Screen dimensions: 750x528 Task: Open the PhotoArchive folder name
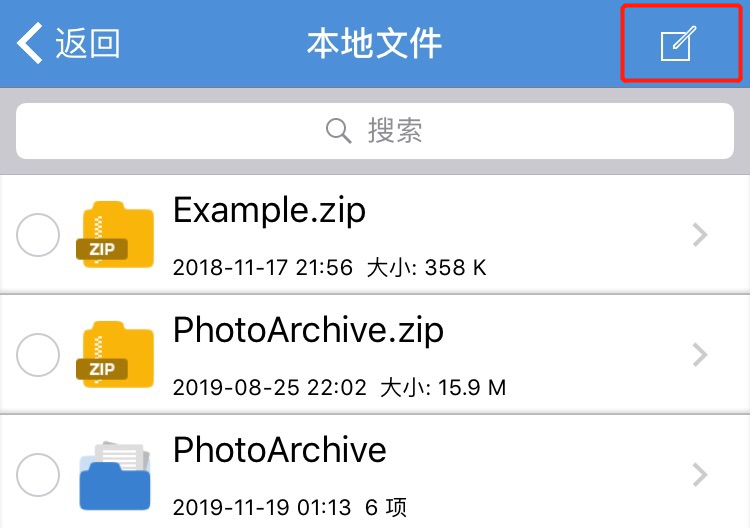[x=280, y=450]
